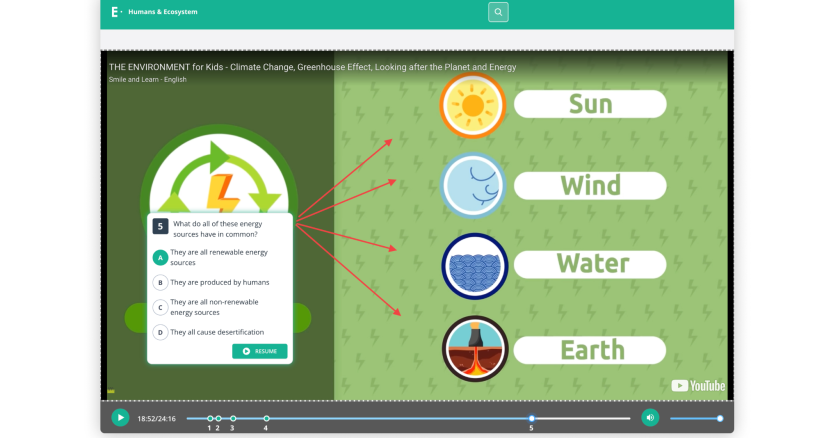Open the video title link at top of player
The height and width of the screenshot is (438, 840).
pos(312,67)
